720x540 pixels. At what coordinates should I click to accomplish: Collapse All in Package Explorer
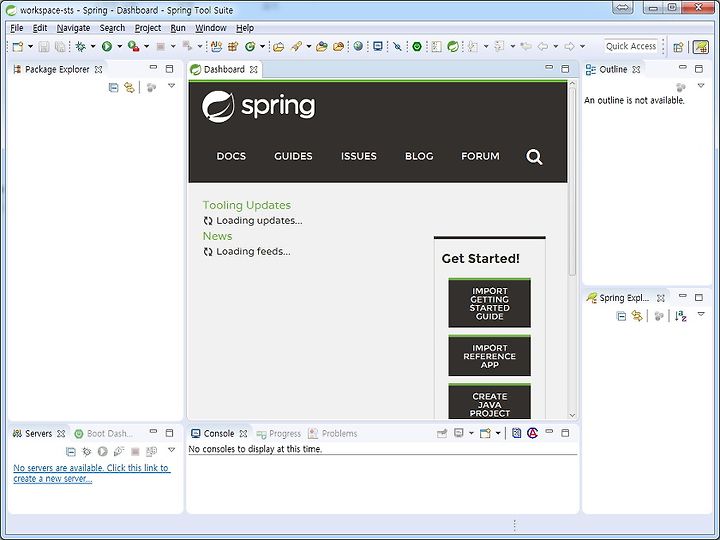pyautogui.click(x=113, y=87)
